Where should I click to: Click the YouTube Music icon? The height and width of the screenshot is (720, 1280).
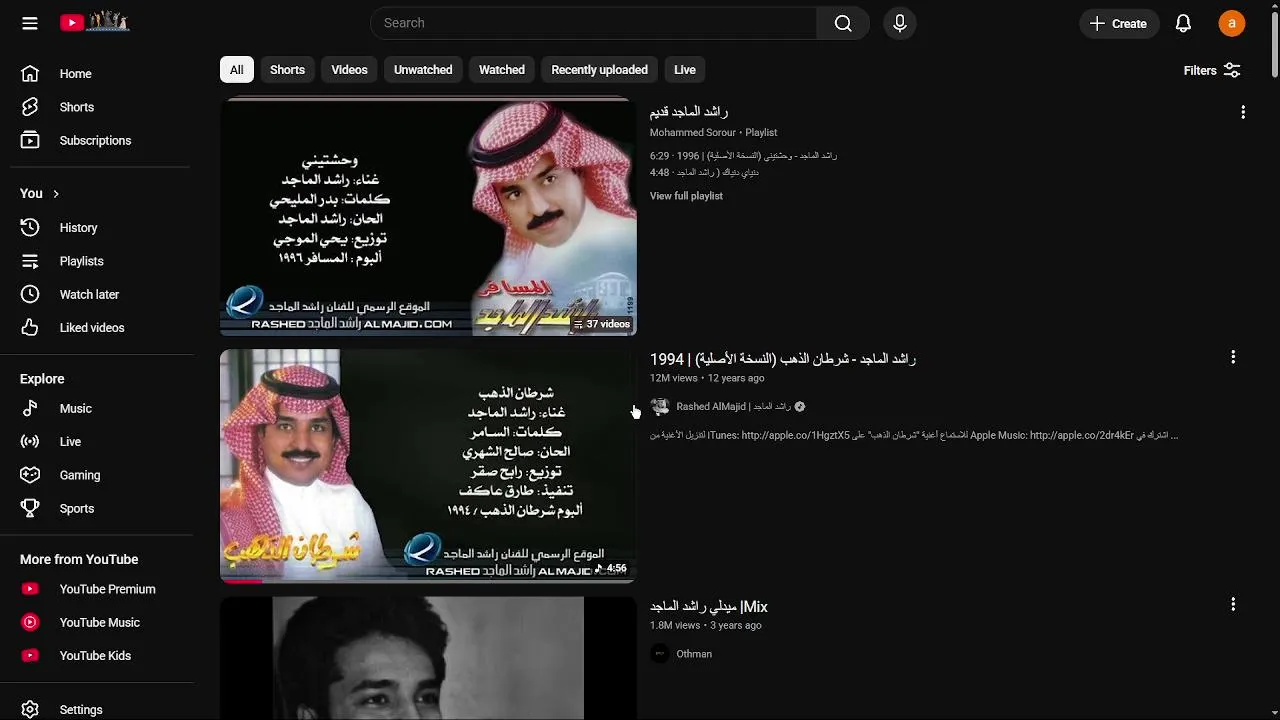(30, 622)
